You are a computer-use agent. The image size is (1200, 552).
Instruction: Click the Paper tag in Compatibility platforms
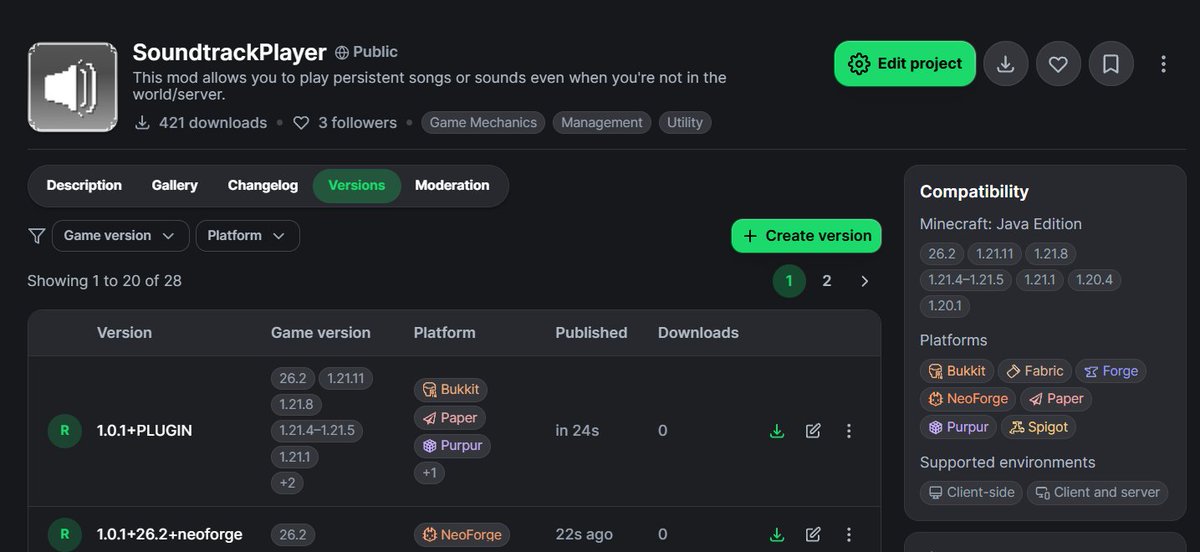pyautogui.click(x=1056, y=399)
